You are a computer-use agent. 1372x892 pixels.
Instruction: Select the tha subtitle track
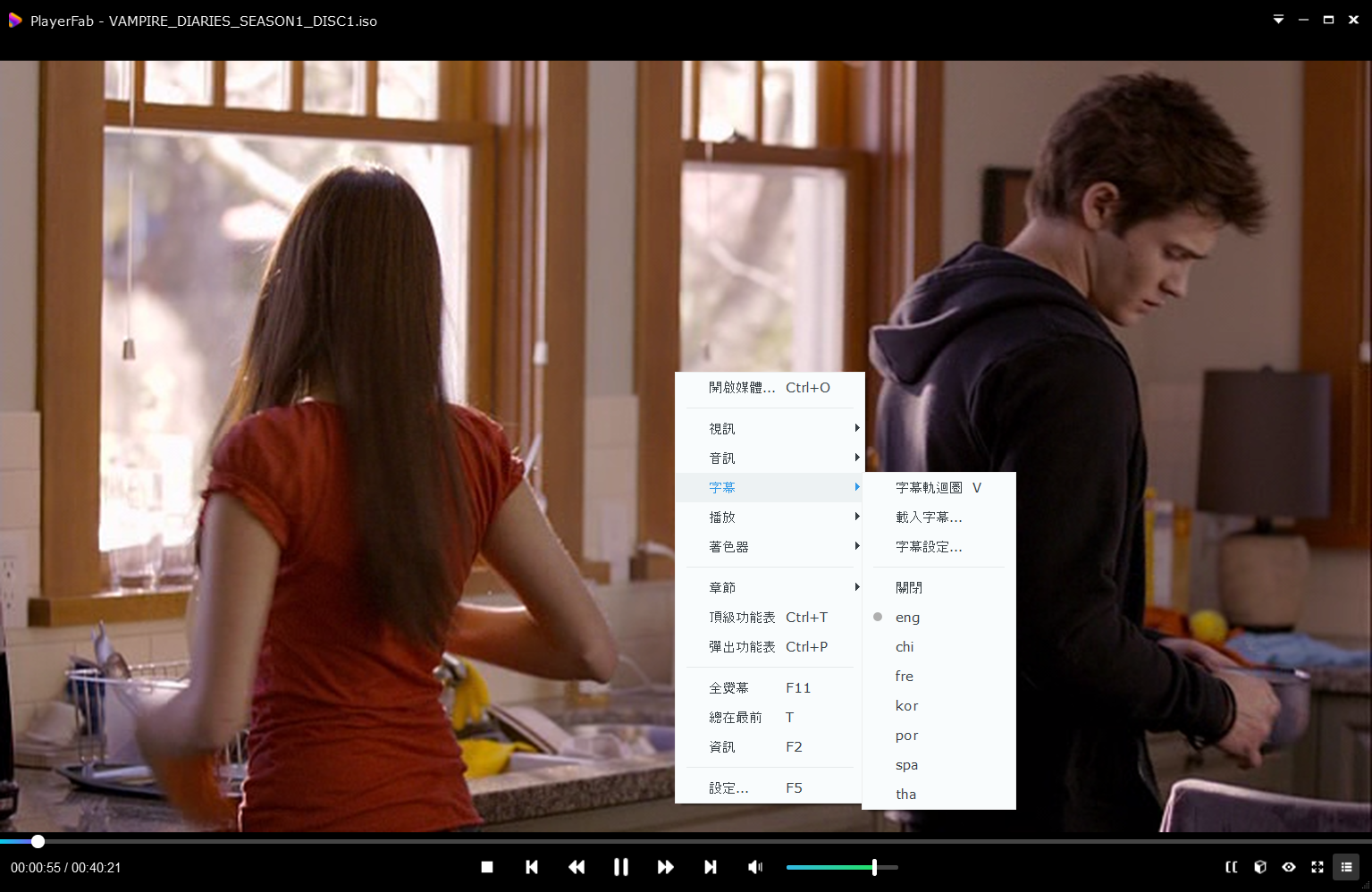pyautogui.click(x=939, y=795)
